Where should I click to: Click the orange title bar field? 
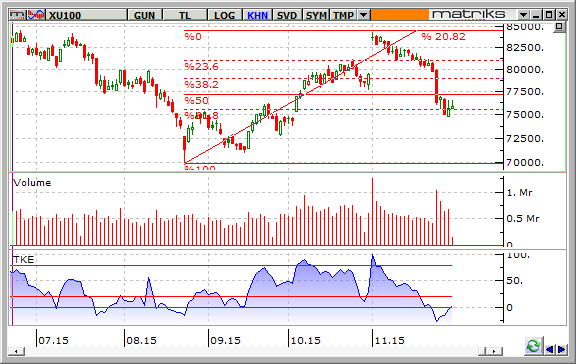point(400,15)
